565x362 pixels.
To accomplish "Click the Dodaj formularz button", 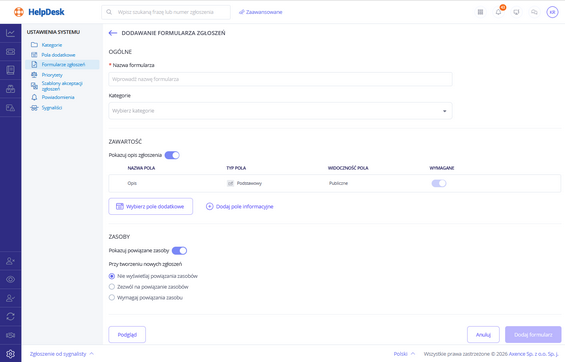I will [533, 335].
